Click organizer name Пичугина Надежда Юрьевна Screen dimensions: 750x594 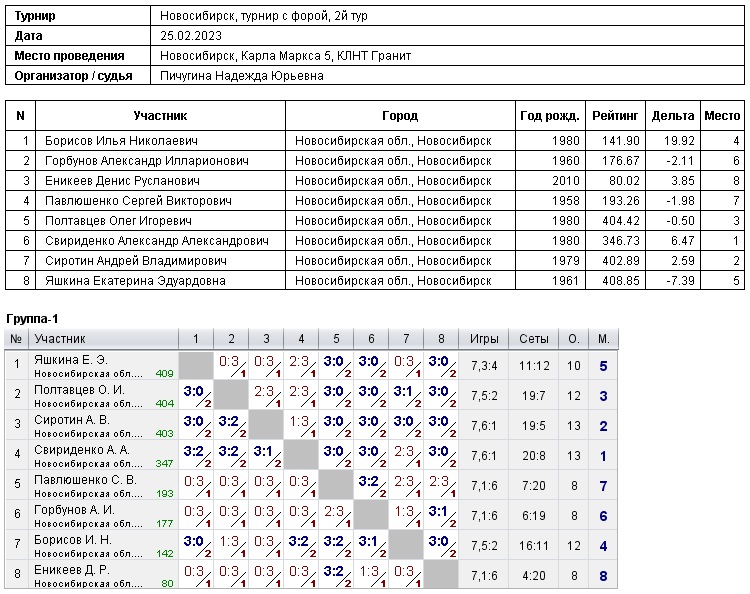241,75
